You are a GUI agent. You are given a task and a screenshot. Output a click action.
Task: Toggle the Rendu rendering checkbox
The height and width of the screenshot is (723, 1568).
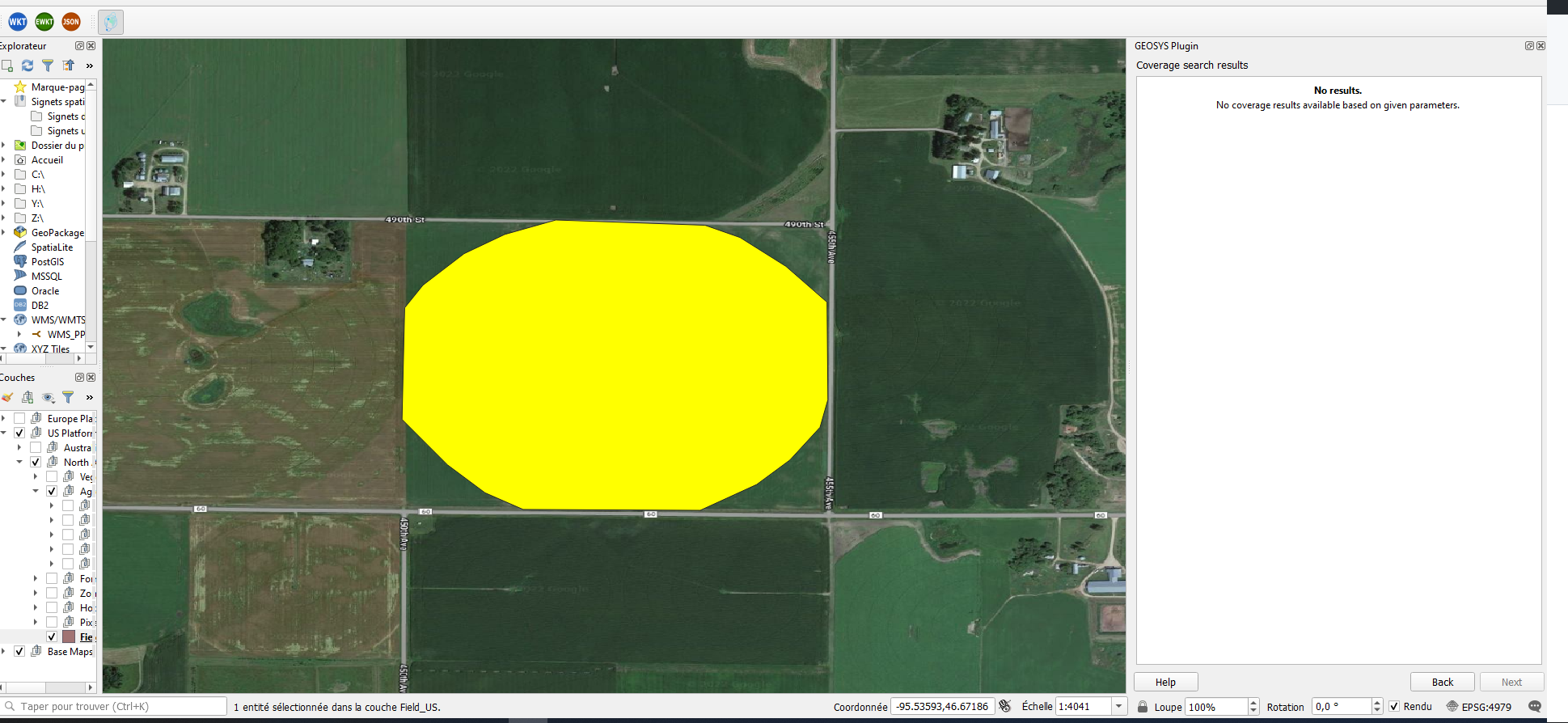[x=1394, y=706]
